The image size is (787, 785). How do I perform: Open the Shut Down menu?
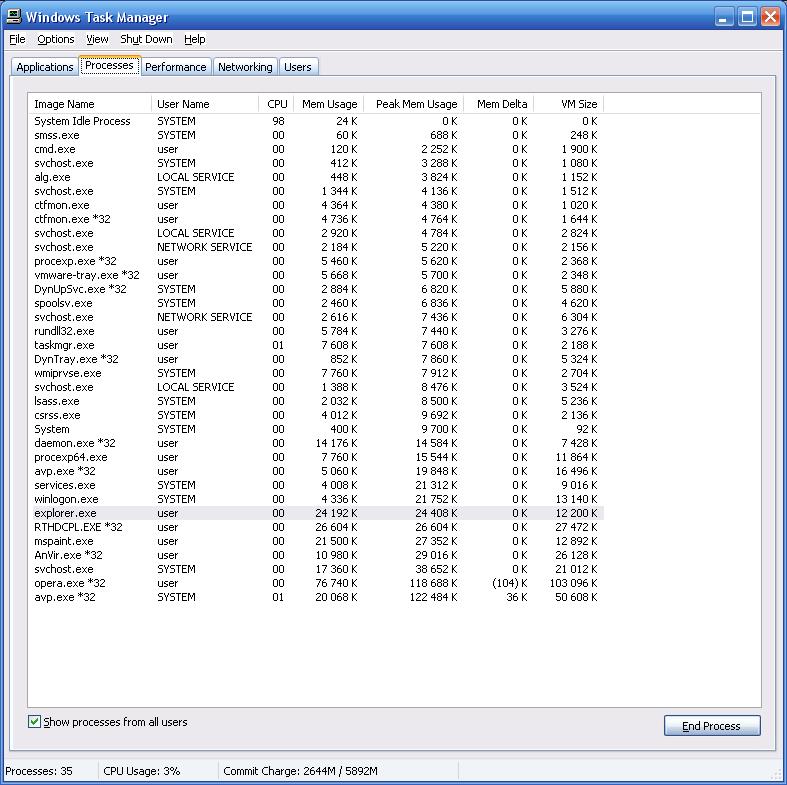(146, 39)
